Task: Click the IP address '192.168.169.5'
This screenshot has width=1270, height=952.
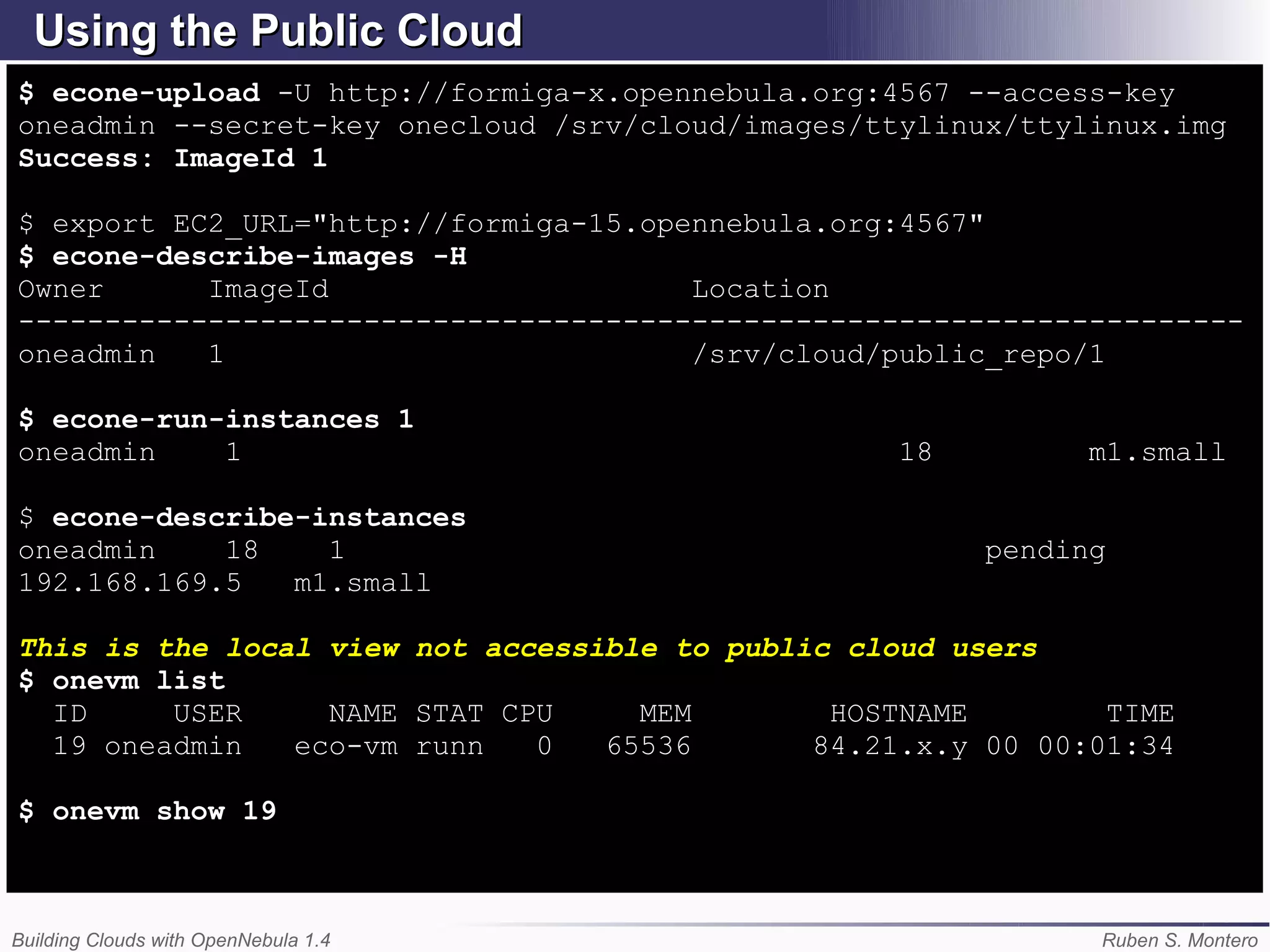Action: [x=130, y=583]
